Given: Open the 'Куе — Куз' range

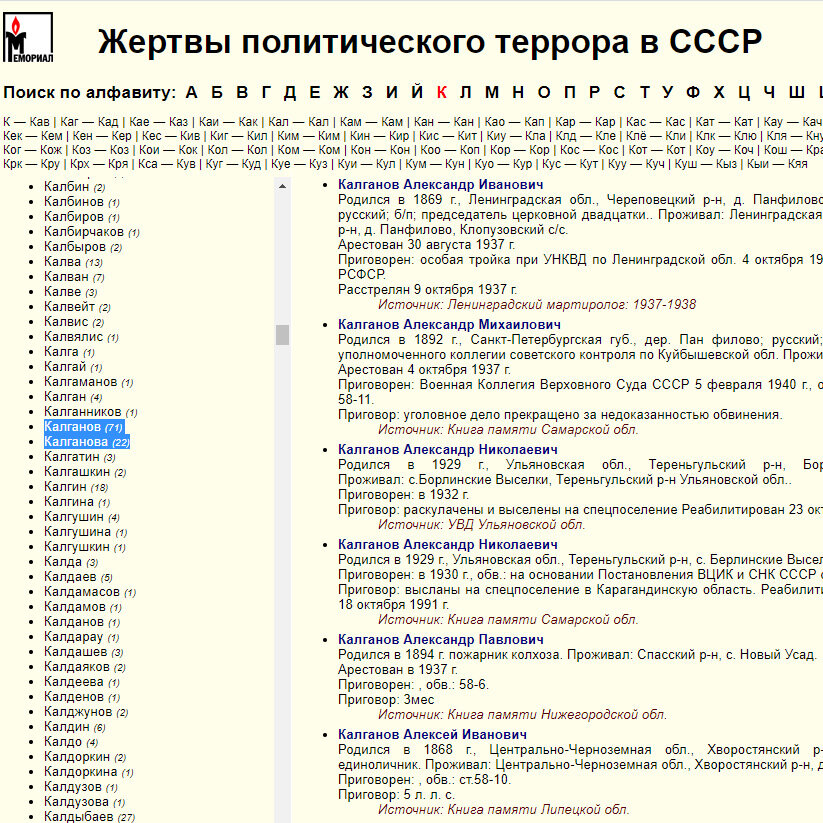Looking at the screenshot, I should point(299,164).
